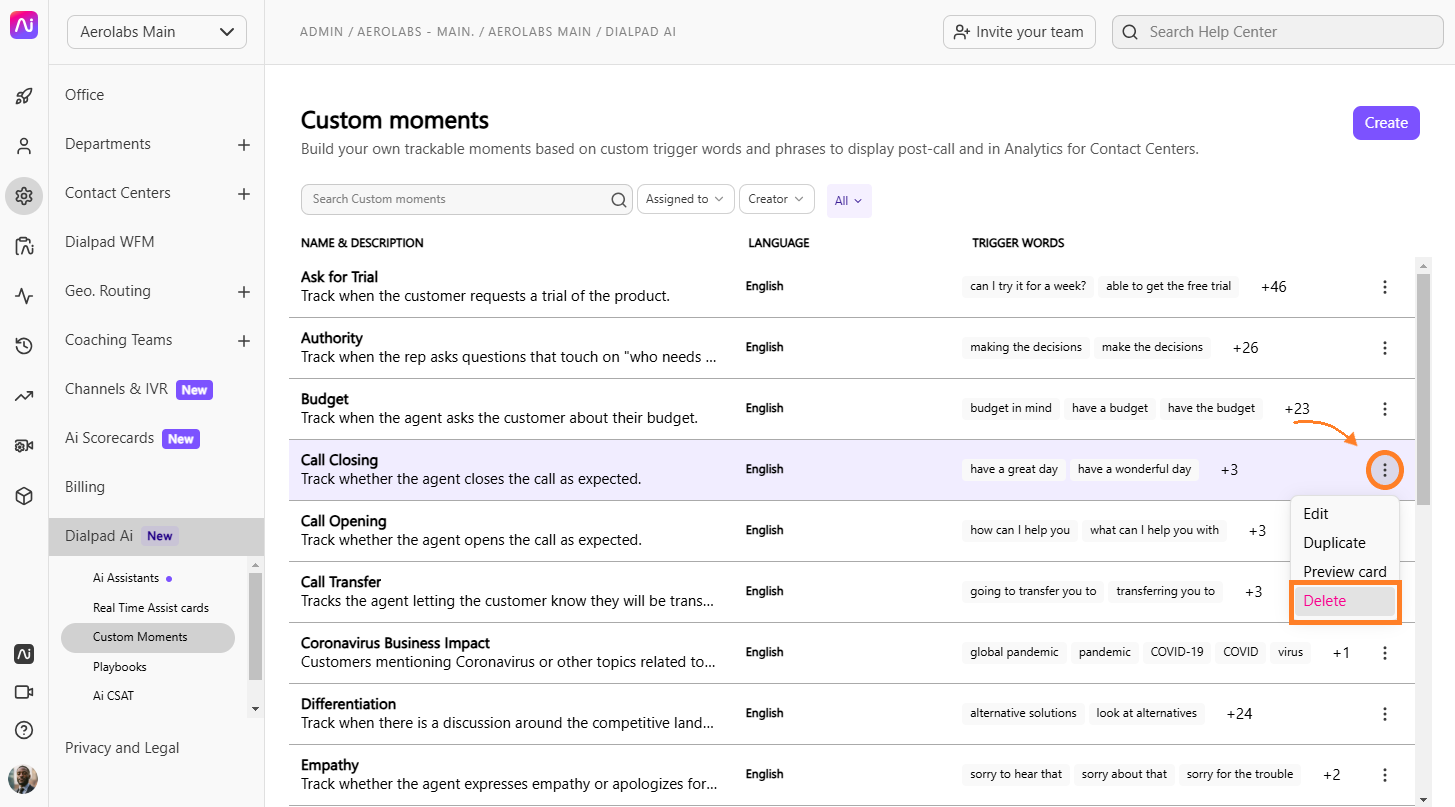The width and height of the screenshot is (1455, 807).
Task: Open three-dot menu for Empathy row
Action: pos(1385,775)
